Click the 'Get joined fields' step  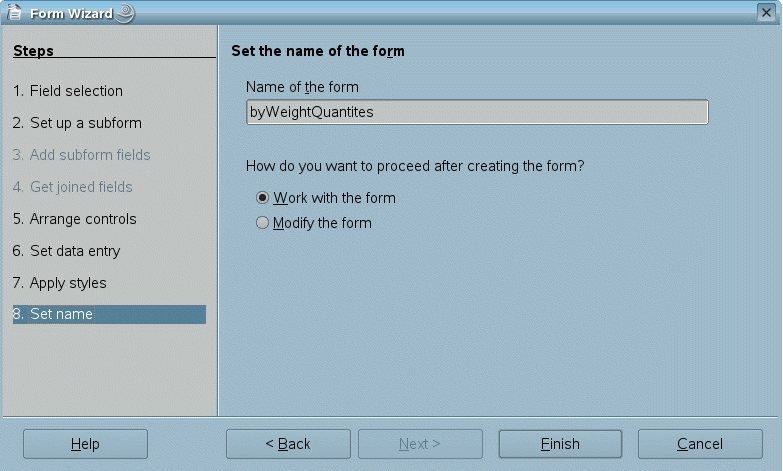point(73,187)
